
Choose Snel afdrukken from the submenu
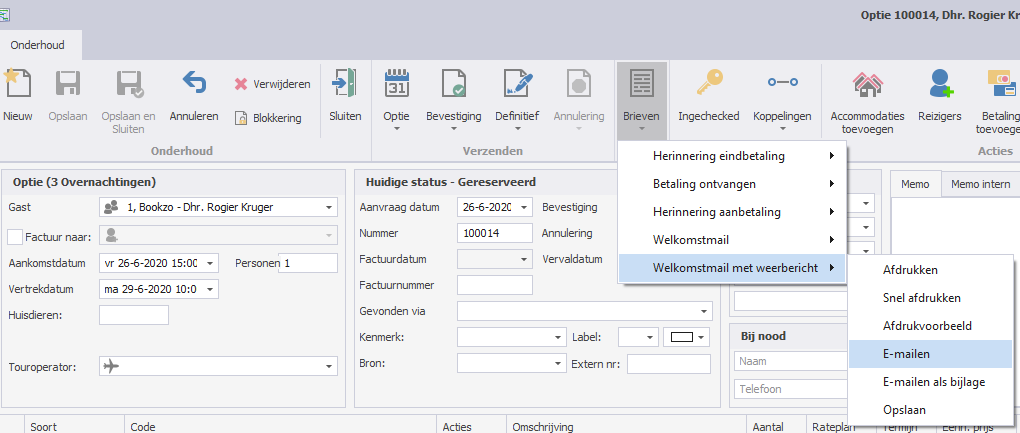tap(931, 298)
